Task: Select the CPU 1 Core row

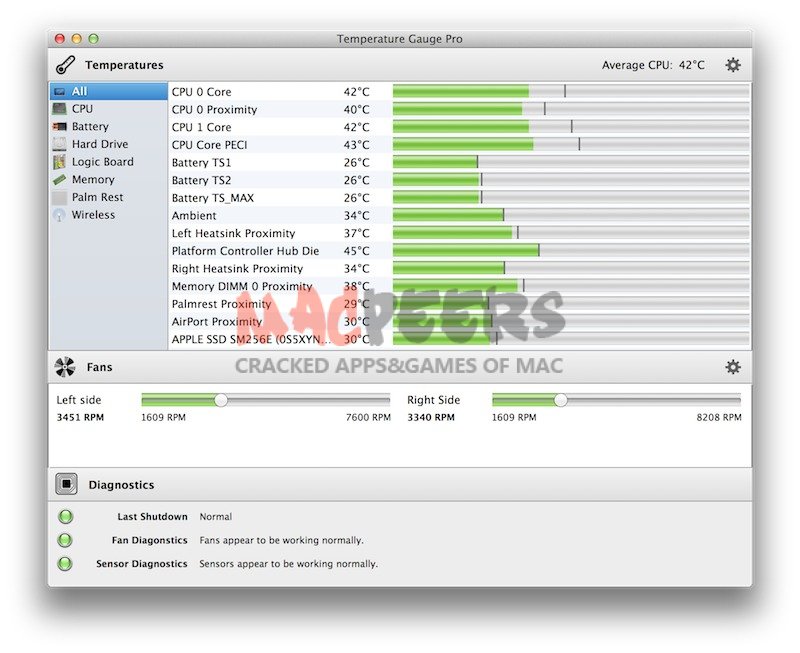Action: [x=459, y=127]
